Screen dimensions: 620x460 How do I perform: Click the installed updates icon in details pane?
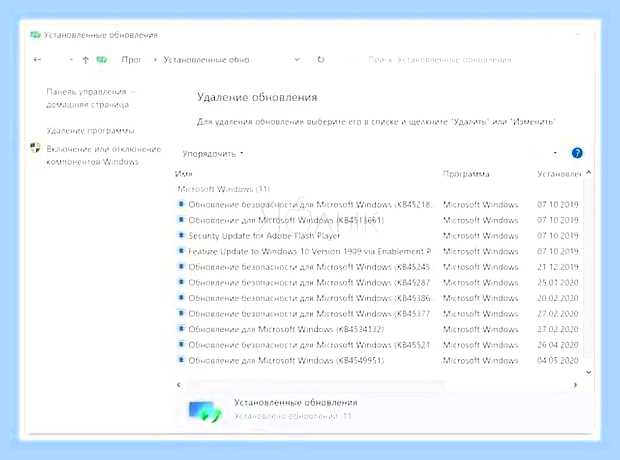tap(205, 411)
